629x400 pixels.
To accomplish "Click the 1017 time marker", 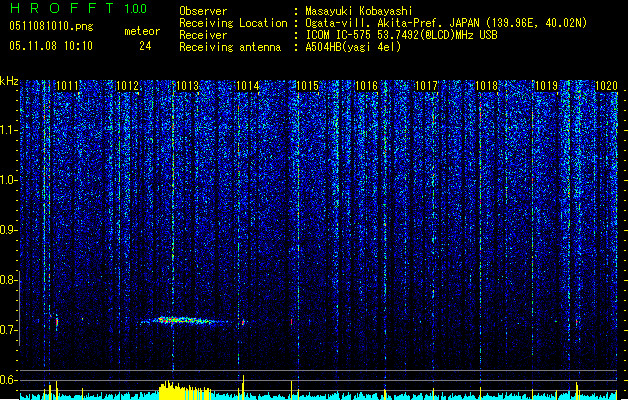I will (426, 86).
